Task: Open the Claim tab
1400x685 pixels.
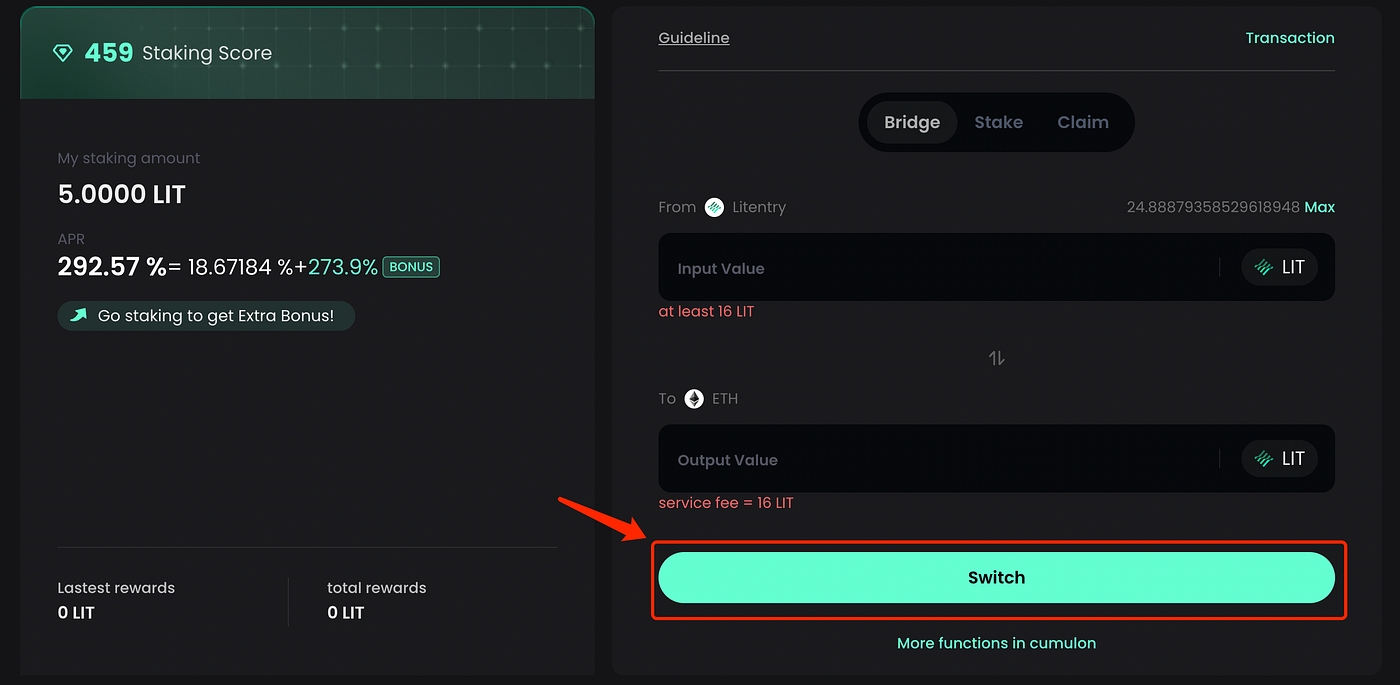Action: click(1082, 122)
